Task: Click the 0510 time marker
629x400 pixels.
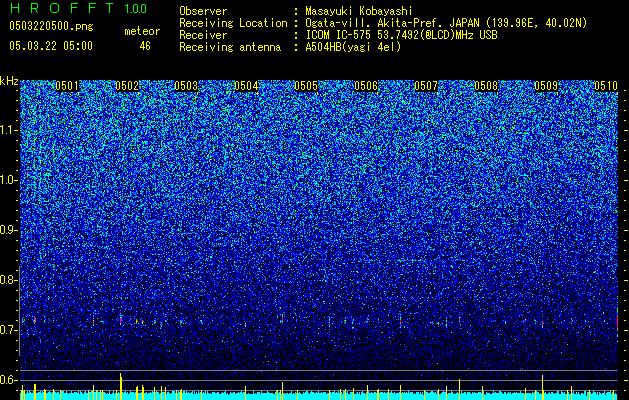Action: [x=606, y=86]
